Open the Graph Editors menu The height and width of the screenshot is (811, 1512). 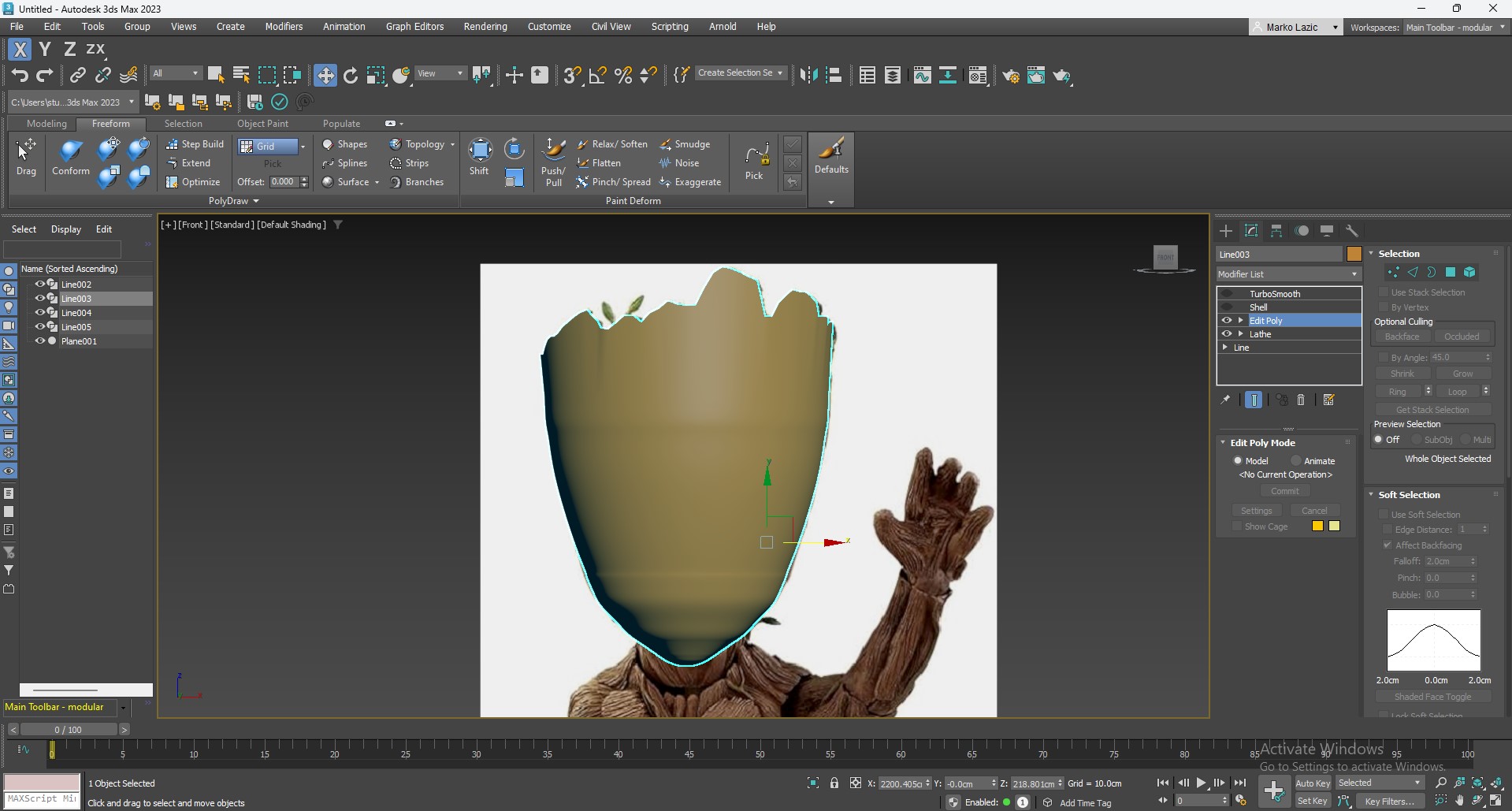pos(414,26)
